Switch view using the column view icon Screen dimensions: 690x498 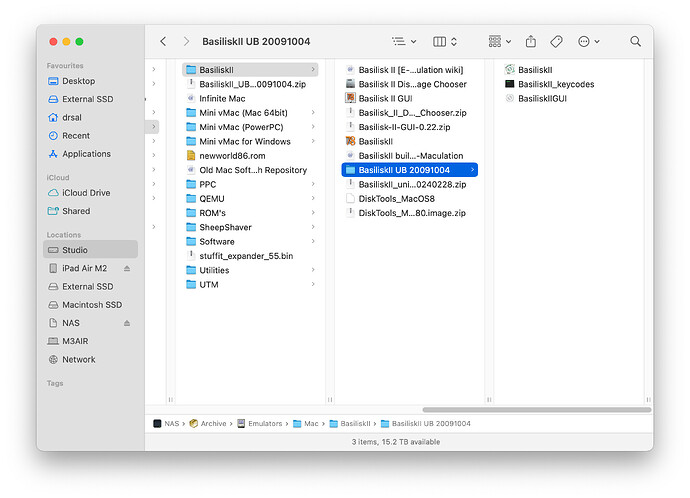click(445, 41)
